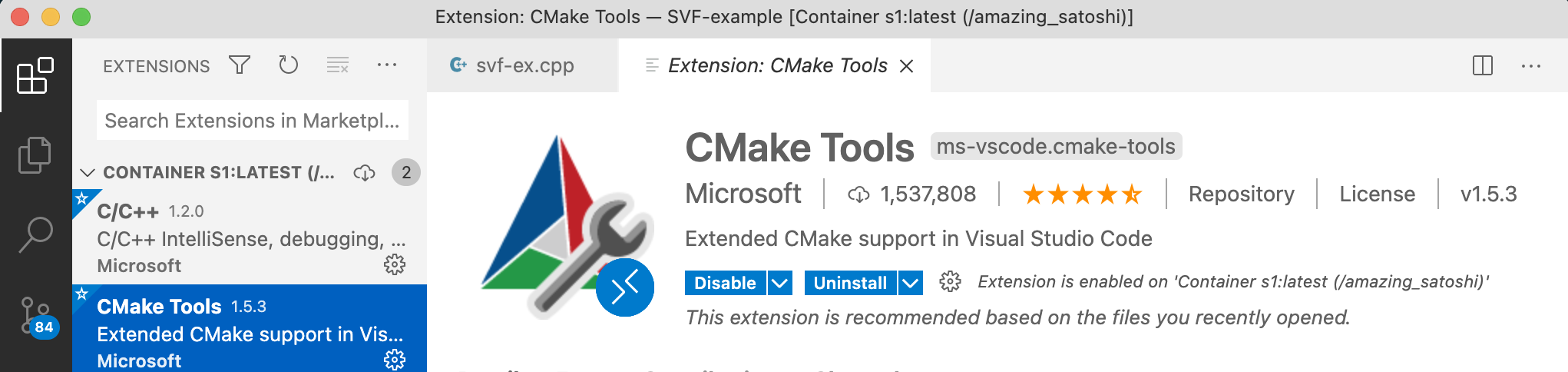Clear extensions search results icon
The image size is (1568, 372).
click(x=338, y=65)
